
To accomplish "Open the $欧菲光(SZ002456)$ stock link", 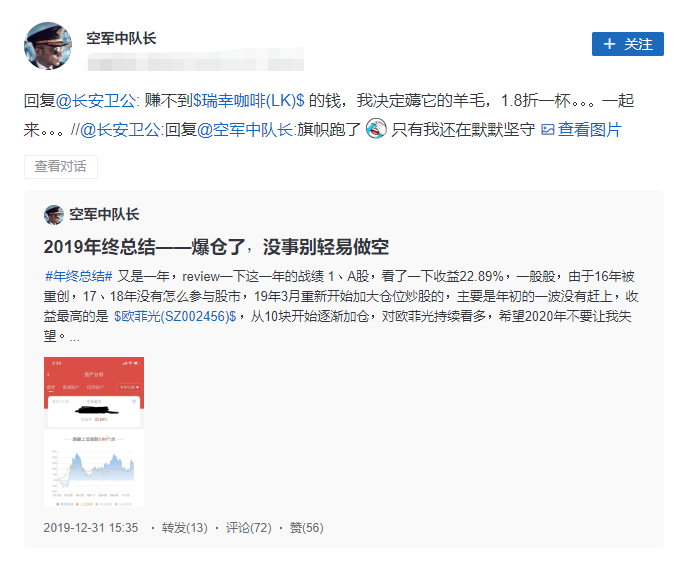I will 175,316.
